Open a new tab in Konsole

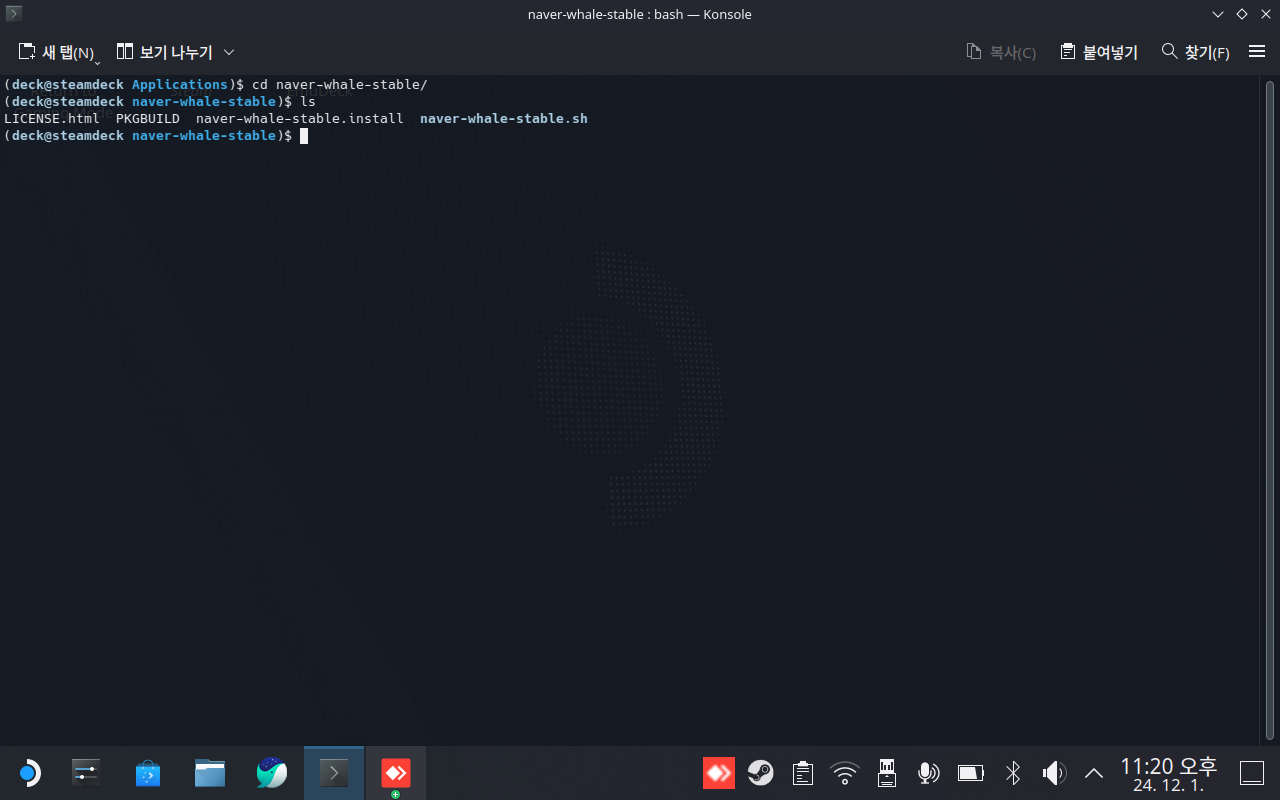[56, 52]
